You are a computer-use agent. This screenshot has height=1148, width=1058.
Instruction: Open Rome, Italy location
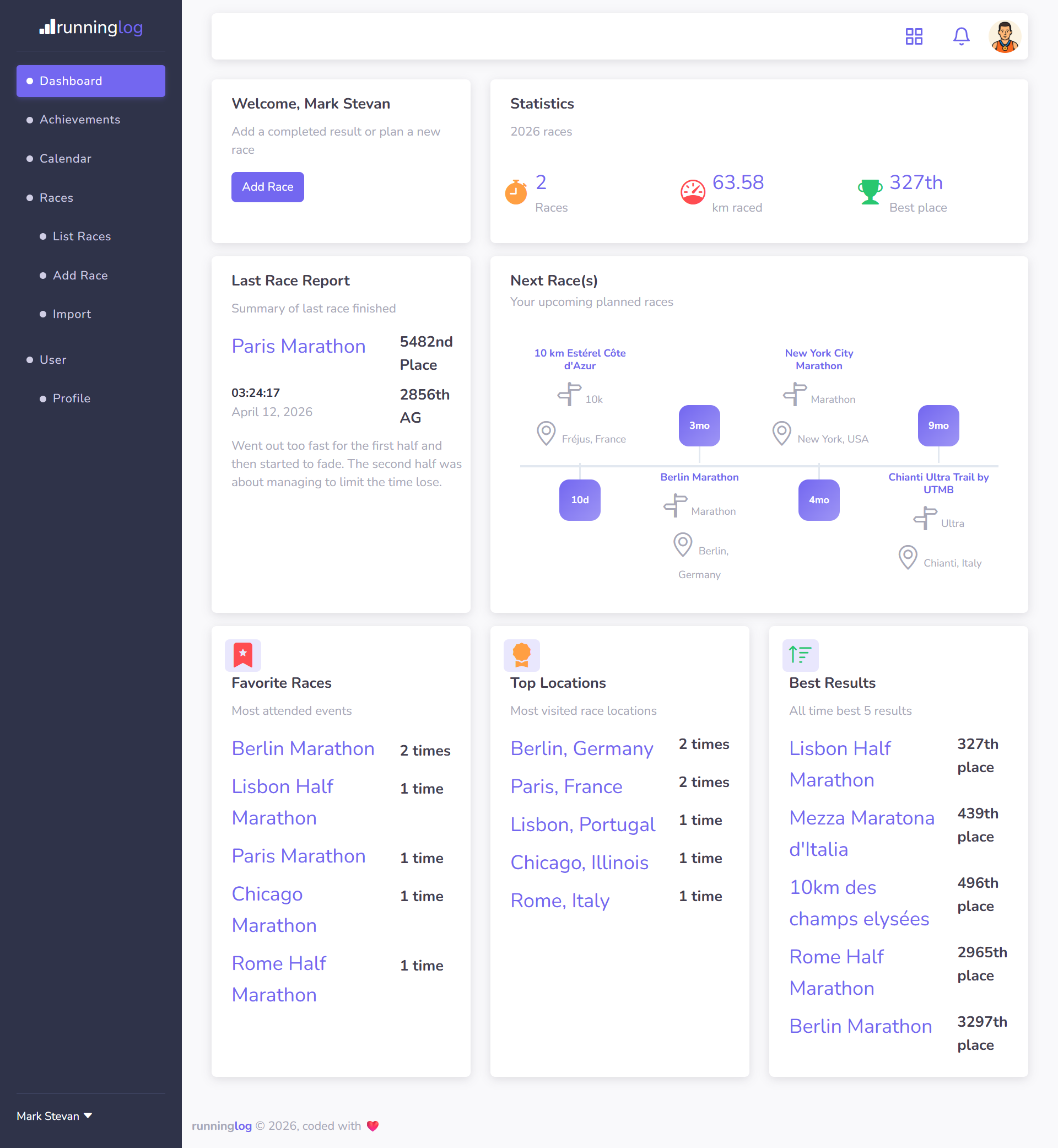(x=560, y=901)
